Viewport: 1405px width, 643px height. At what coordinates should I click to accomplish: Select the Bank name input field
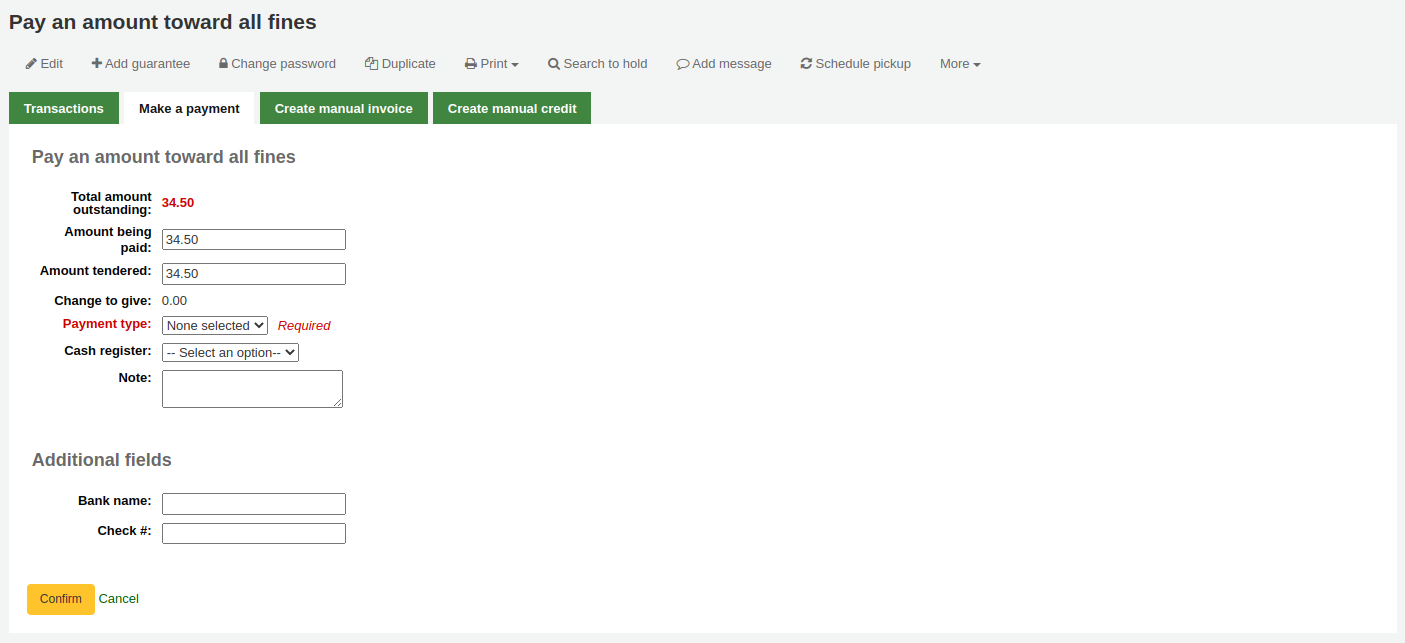tap(254, 504)
